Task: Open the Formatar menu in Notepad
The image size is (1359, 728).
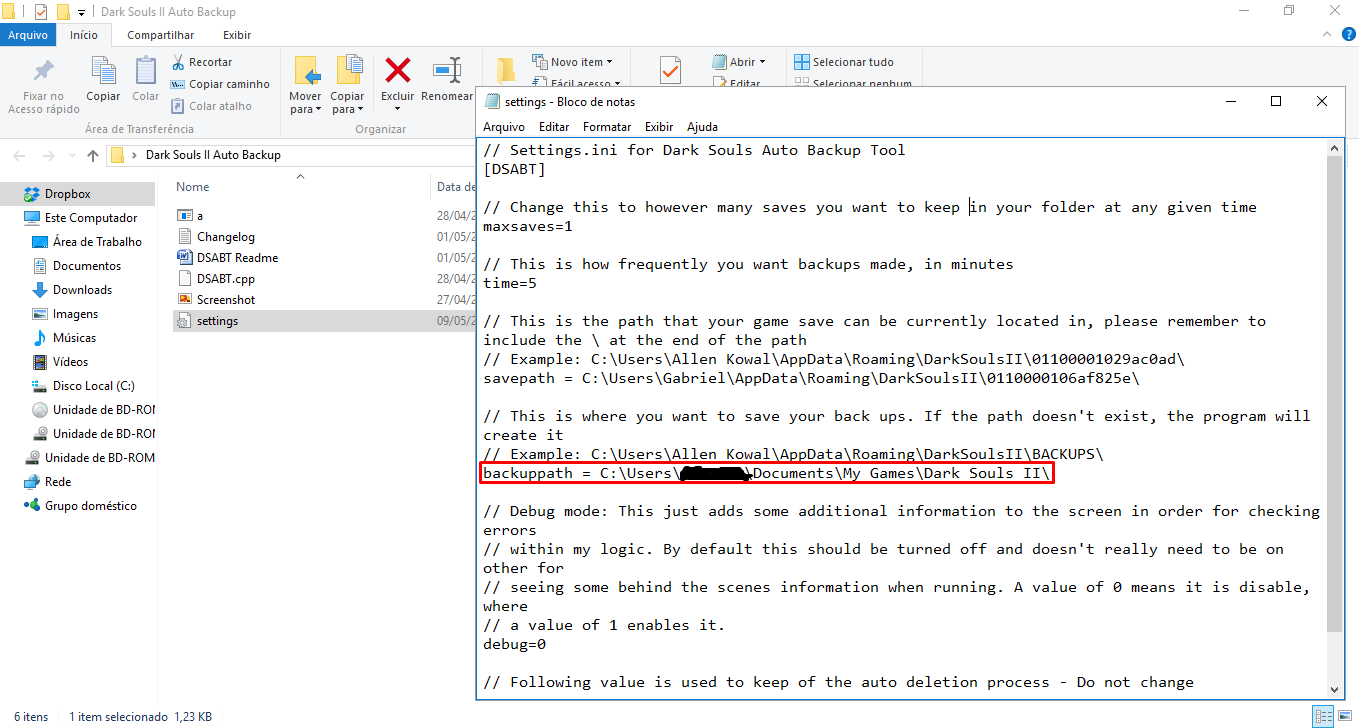Action: (x=607, y=127)
